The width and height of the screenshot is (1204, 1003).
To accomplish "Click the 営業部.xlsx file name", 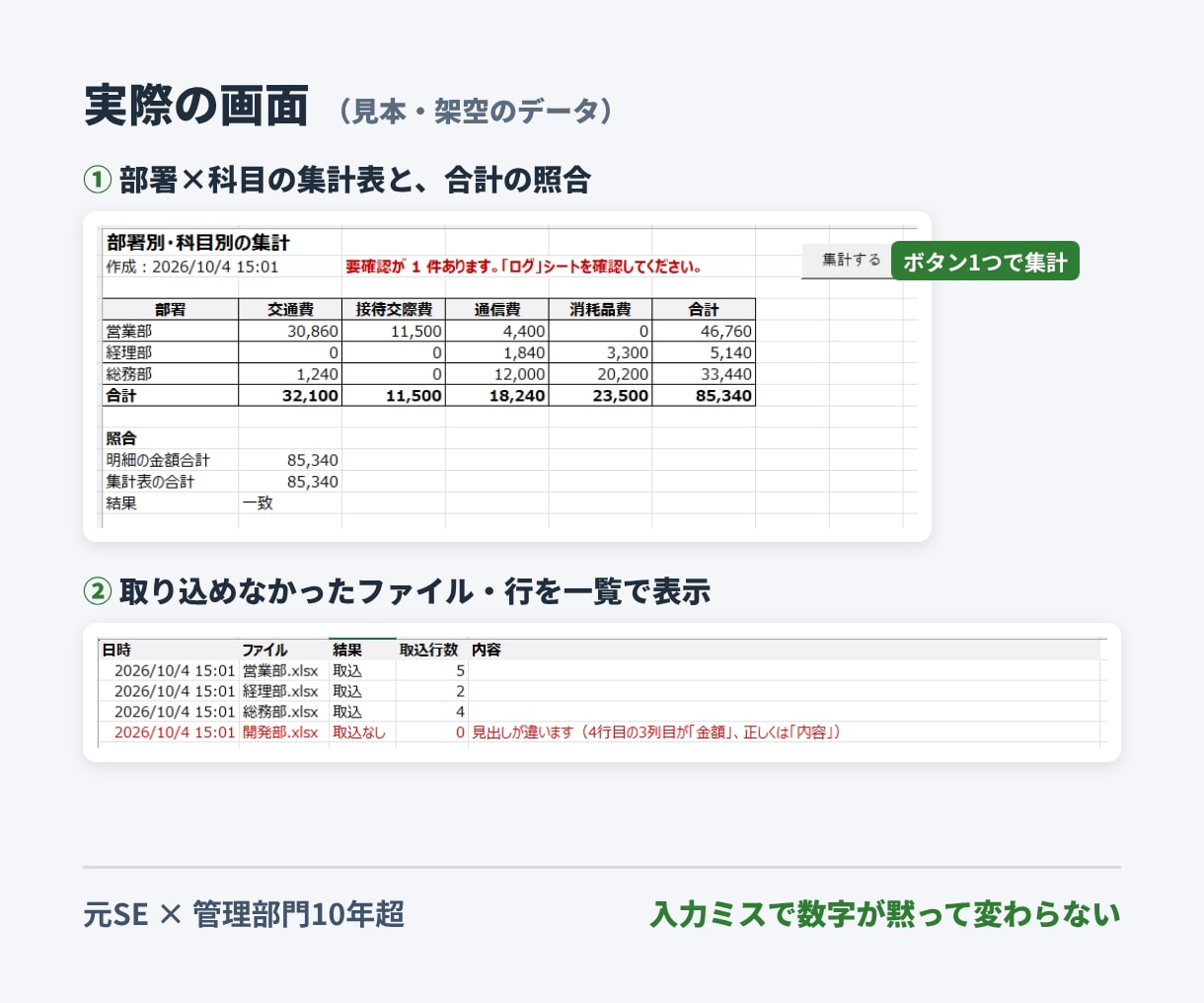I will (x=280, y=670).
